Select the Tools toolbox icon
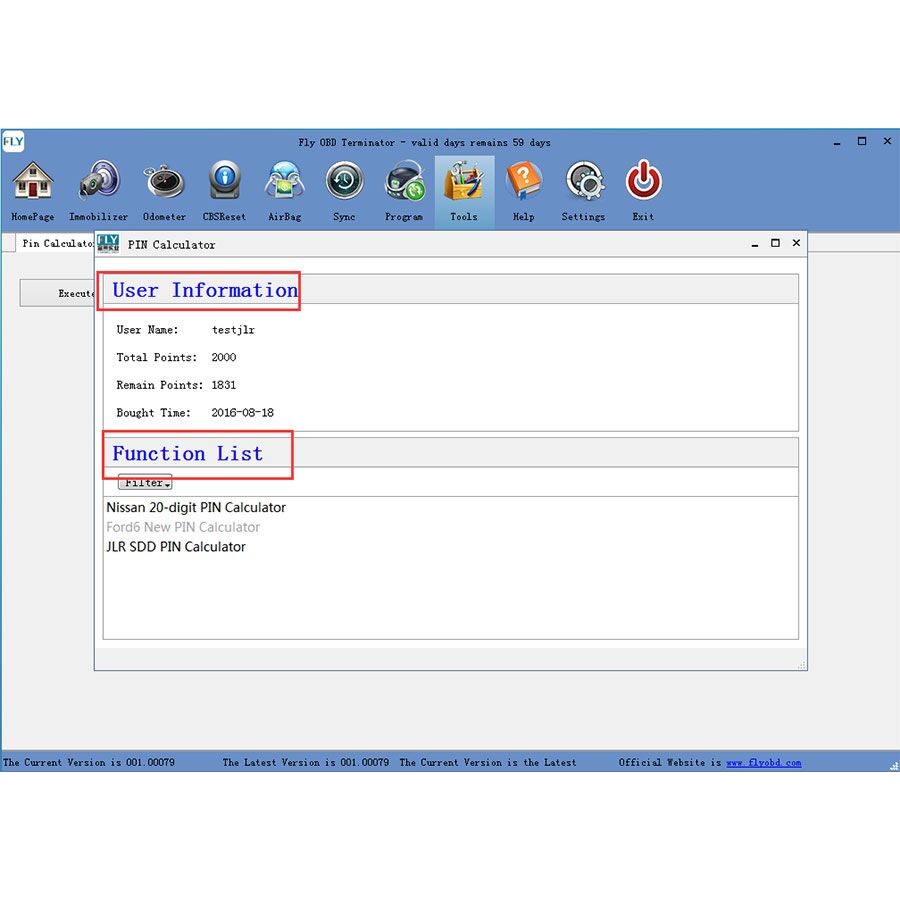This screenshot has height=900, width=900. 464,191
